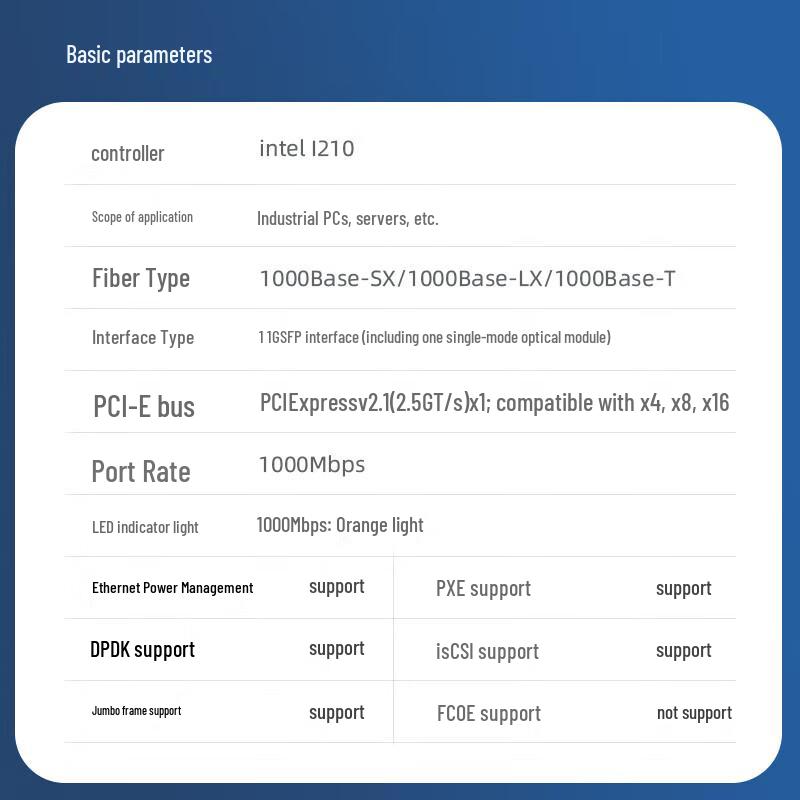
Task: Select the 'PCI-E bus' label
Action: click(x=144, y=407)
